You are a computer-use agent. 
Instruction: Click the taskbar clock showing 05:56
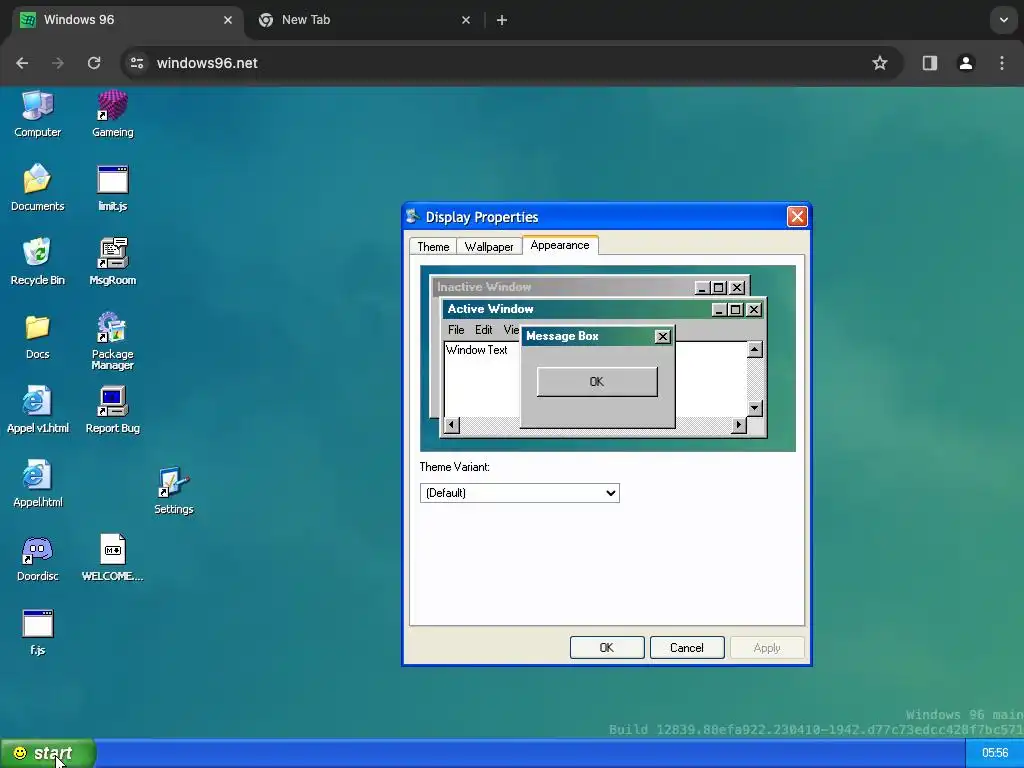995,754
